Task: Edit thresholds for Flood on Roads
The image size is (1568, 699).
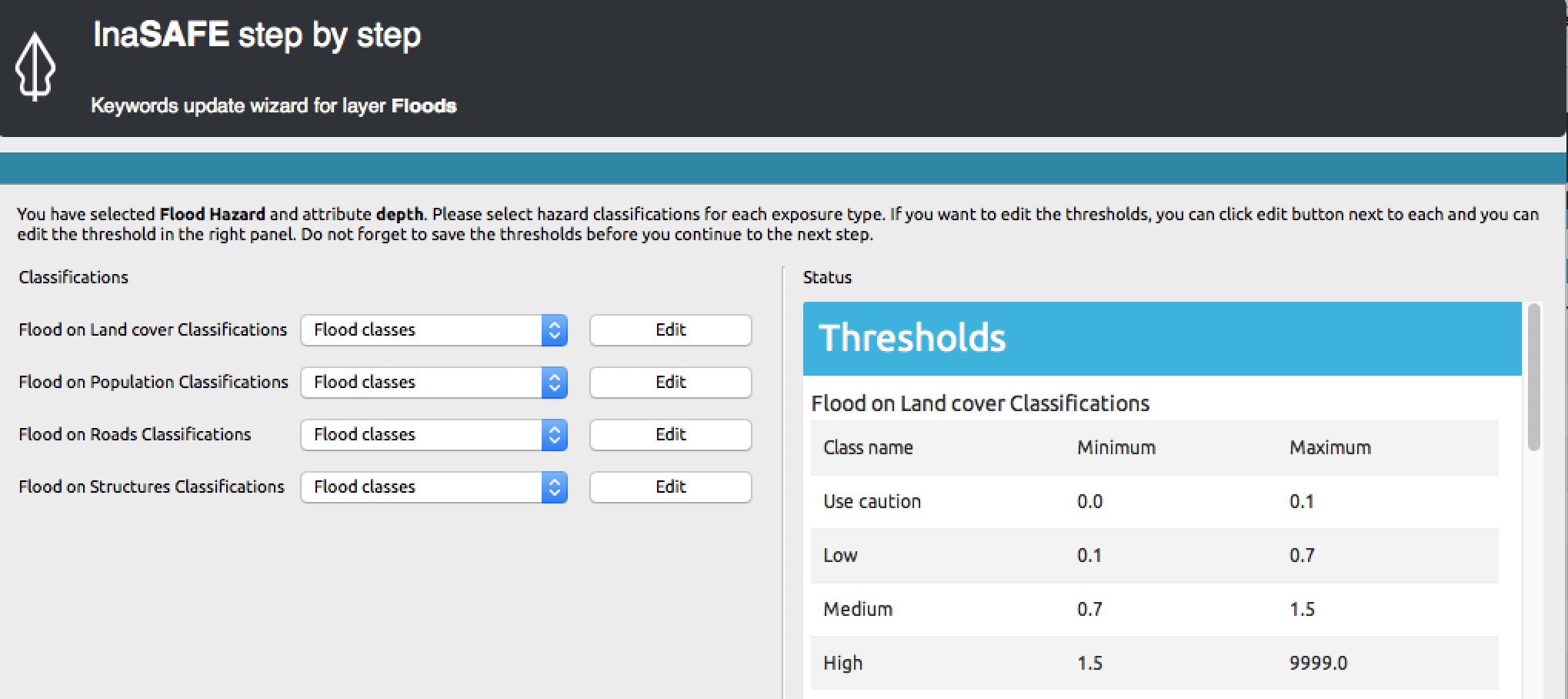Action: click(x=670, y=435)
